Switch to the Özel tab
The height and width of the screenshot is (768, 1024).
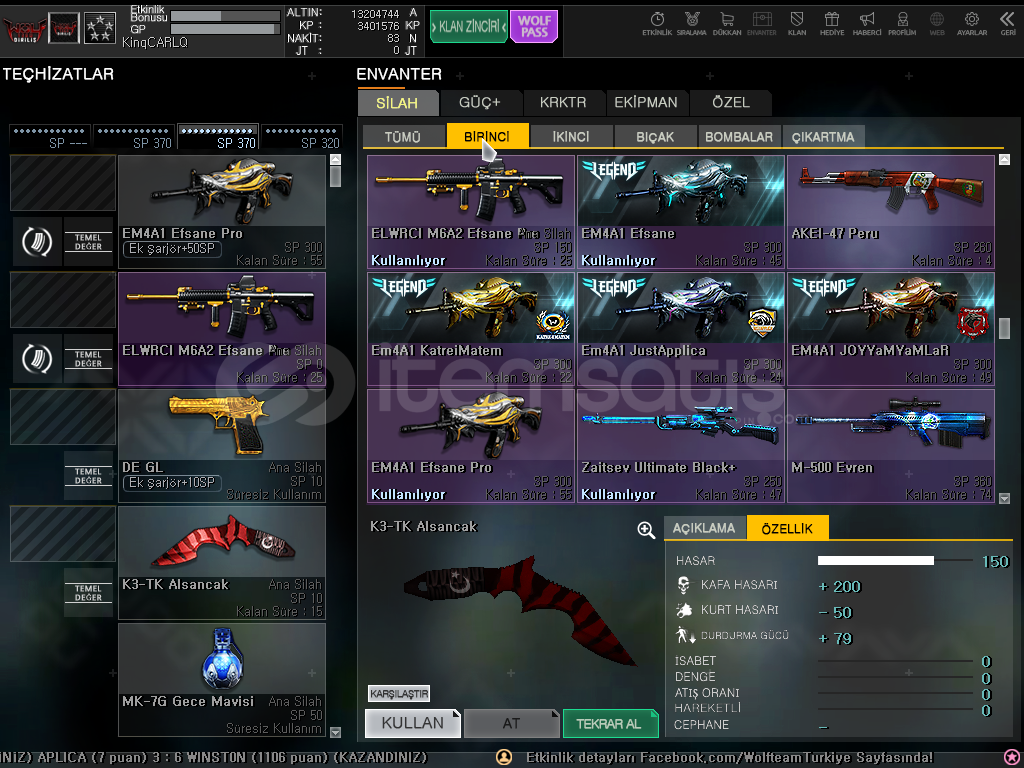pyautogui.click(x=730, y=103)
